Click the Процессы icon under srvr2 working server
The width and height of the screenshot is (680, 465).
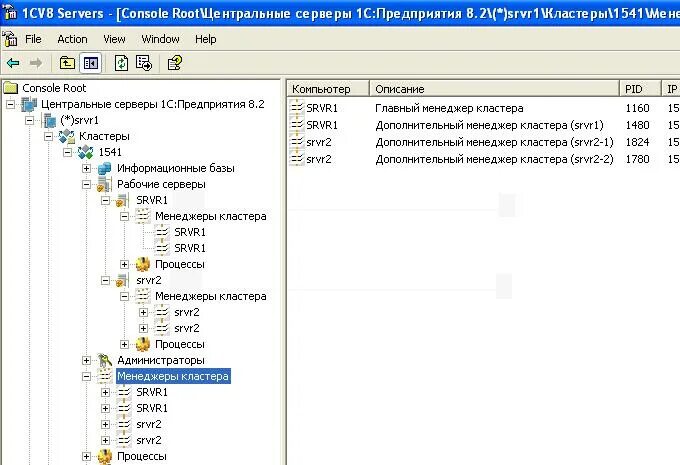point(143,344)
